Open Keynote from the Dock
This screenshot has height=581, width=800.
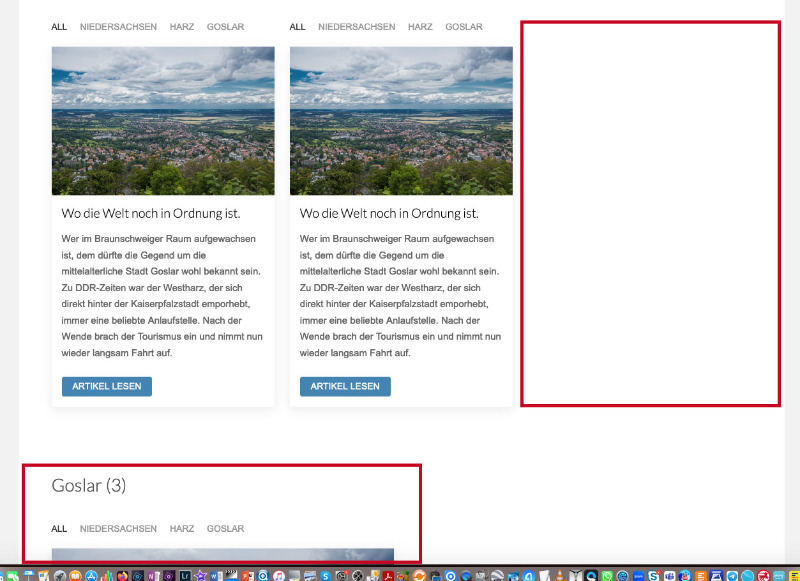click(x=29, y=575)
